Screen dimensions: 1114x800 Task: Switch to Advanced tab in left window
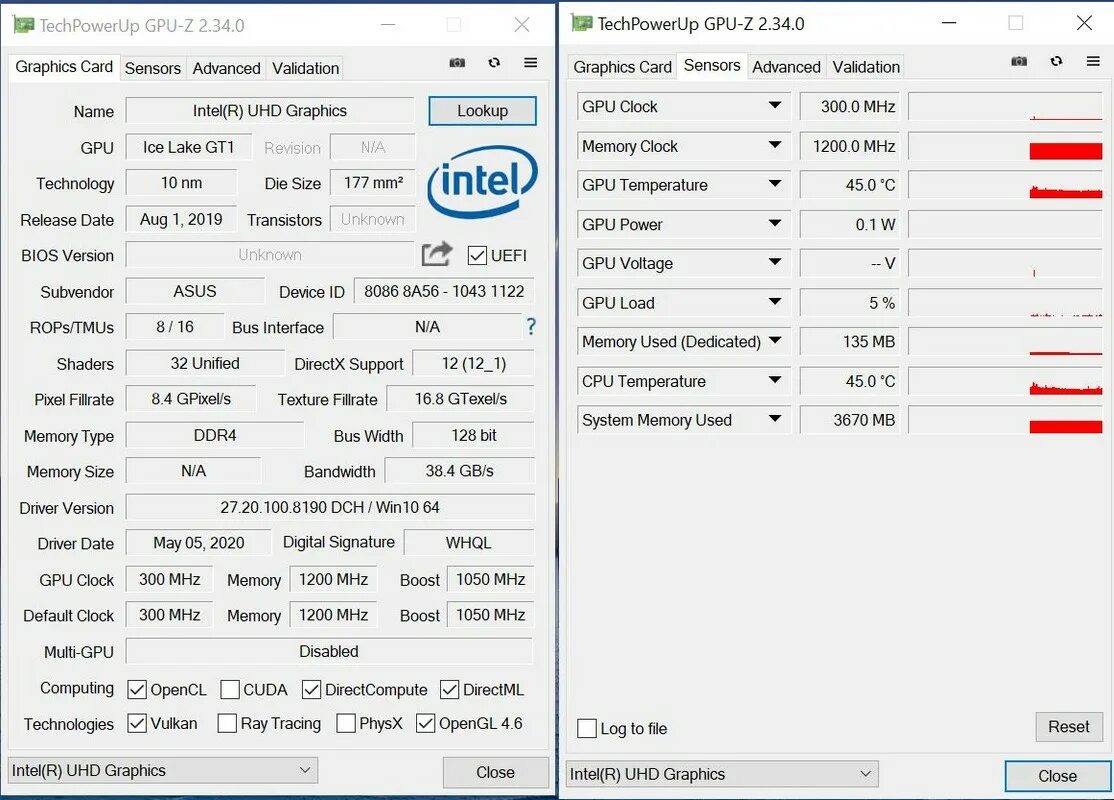[226, 68]
